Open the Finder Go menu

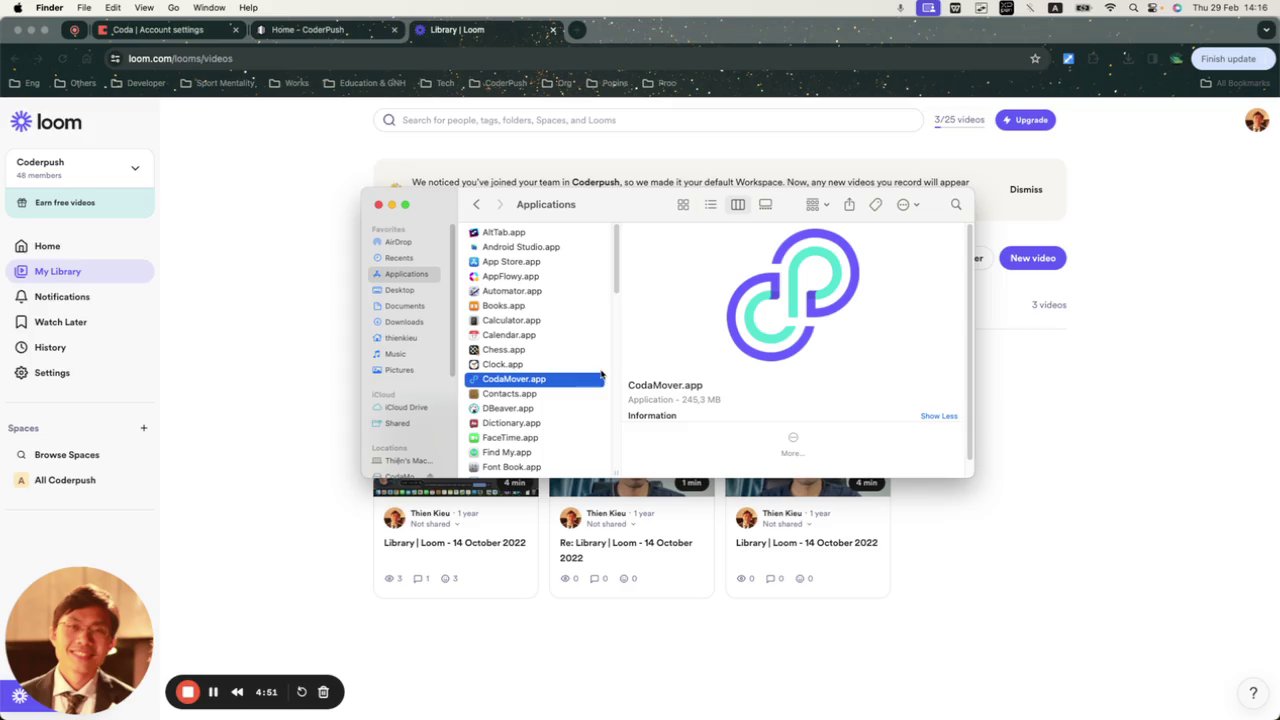pos(173,8)
